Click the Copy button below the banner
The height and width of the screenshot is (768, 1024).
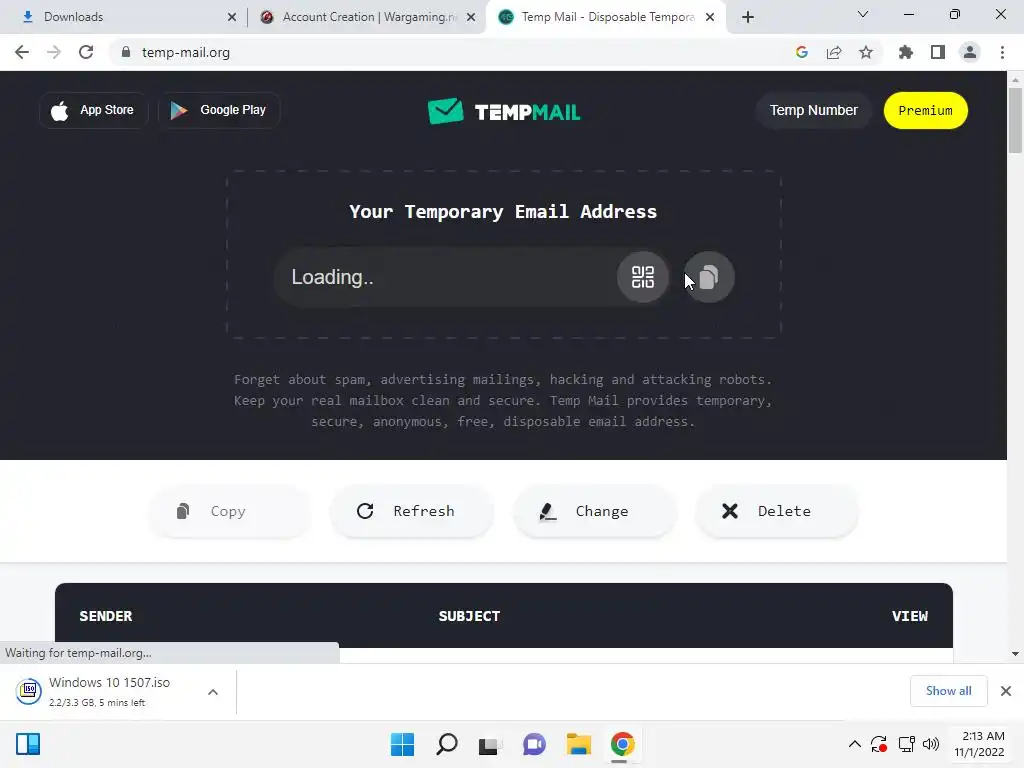pos(230,511)
